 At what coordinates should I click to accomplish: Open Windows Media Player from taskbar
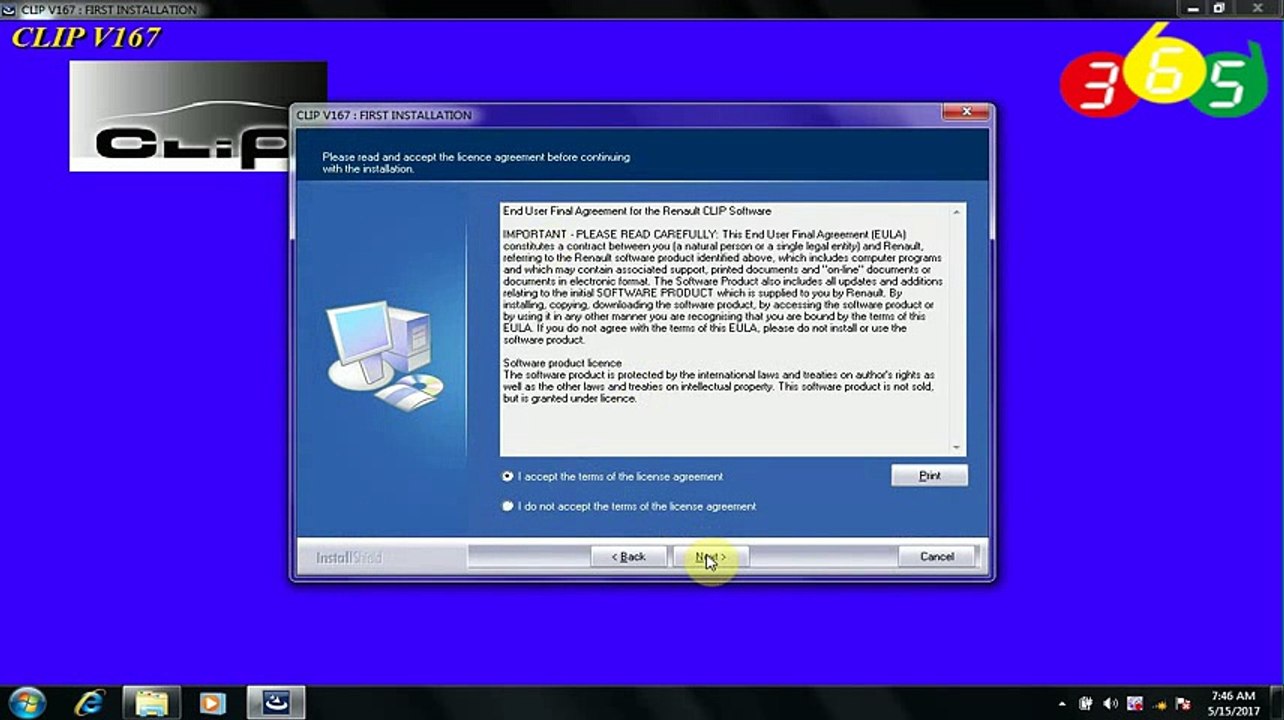(212, 703)
